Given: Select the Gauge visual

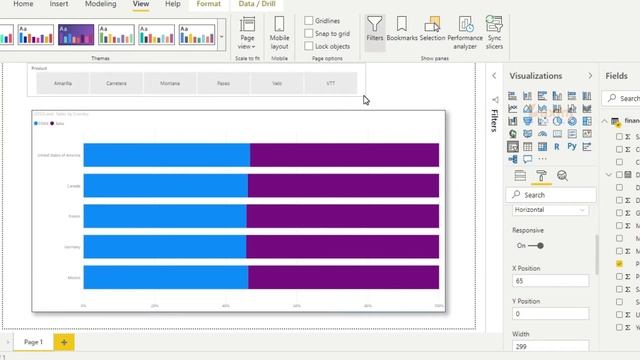Looking at the screenshot, I should point(542,134).
